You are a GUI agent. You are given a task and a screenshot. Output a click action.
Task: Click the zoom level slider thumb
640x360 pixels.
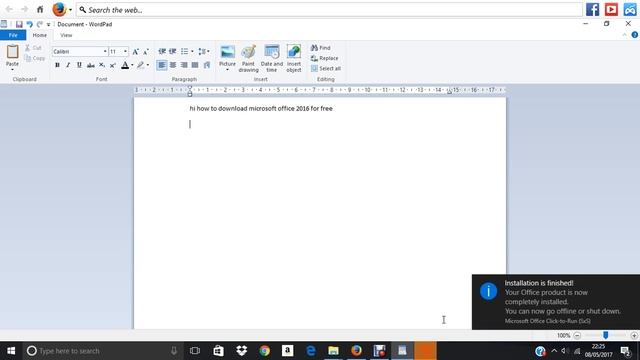click(x=606, y=335)
